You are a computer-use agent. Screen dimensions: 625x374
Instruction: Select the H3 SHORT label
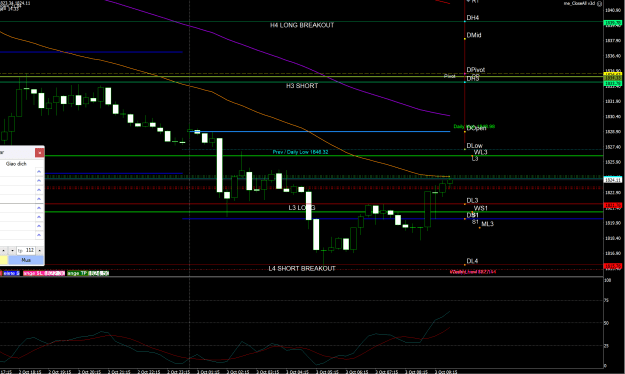[302, 86]
